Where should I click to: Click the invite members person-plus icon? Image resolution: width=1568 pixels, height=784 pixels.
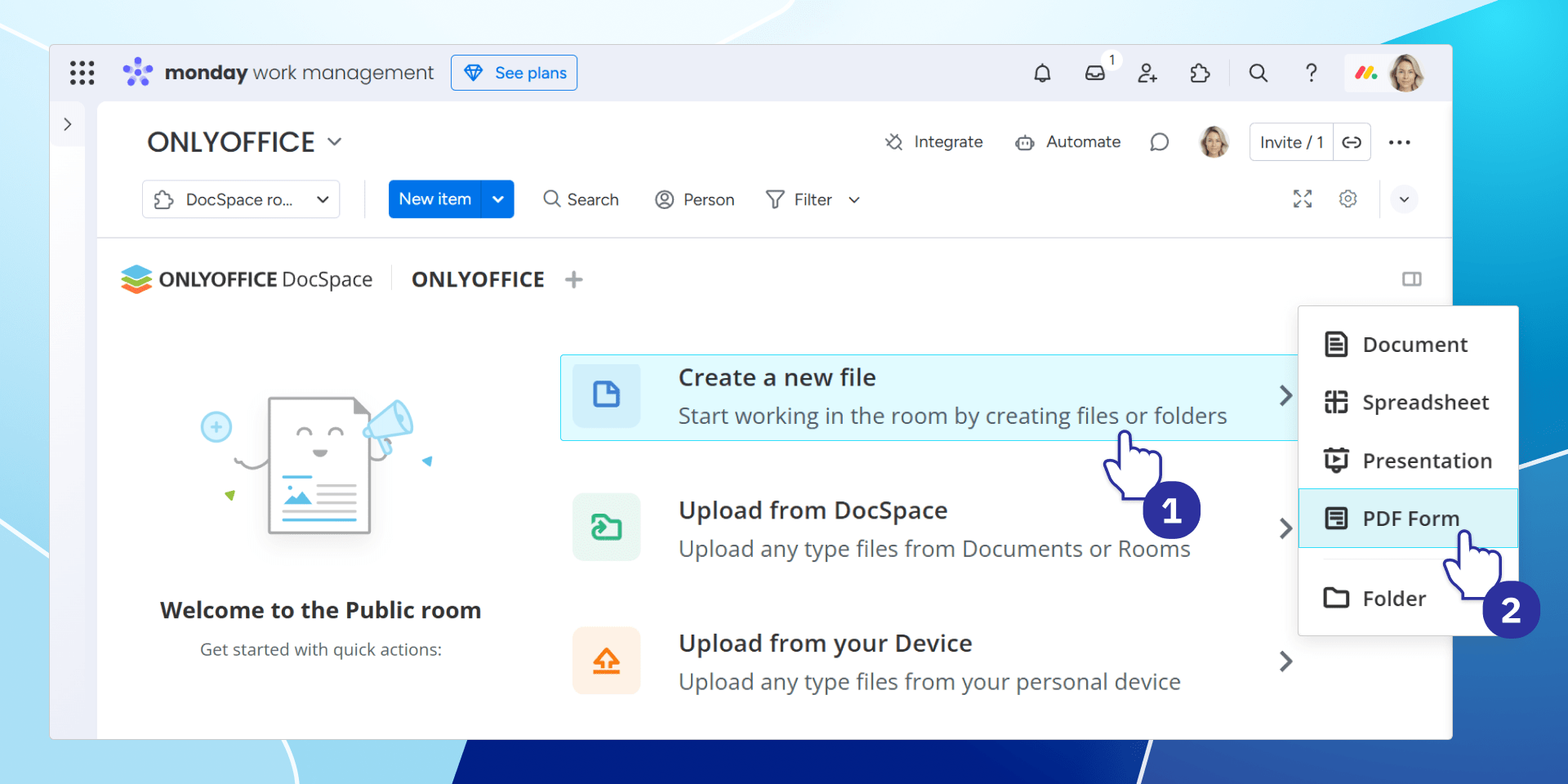pyautogui.click(x=1147, y=73)
